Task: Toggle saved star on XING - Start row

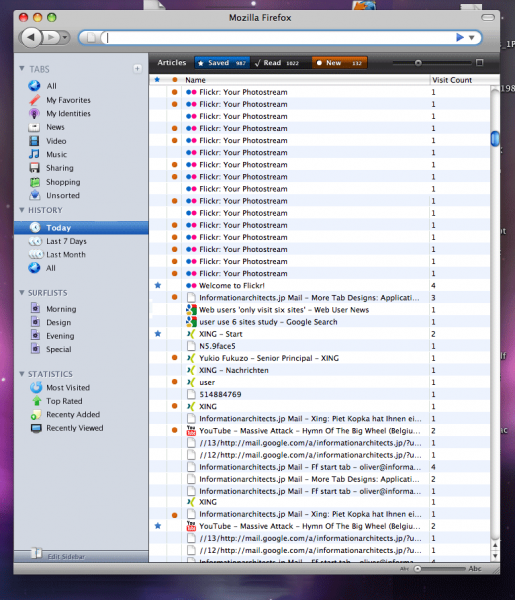Action: pyautogui.click(x=158, y=334)
